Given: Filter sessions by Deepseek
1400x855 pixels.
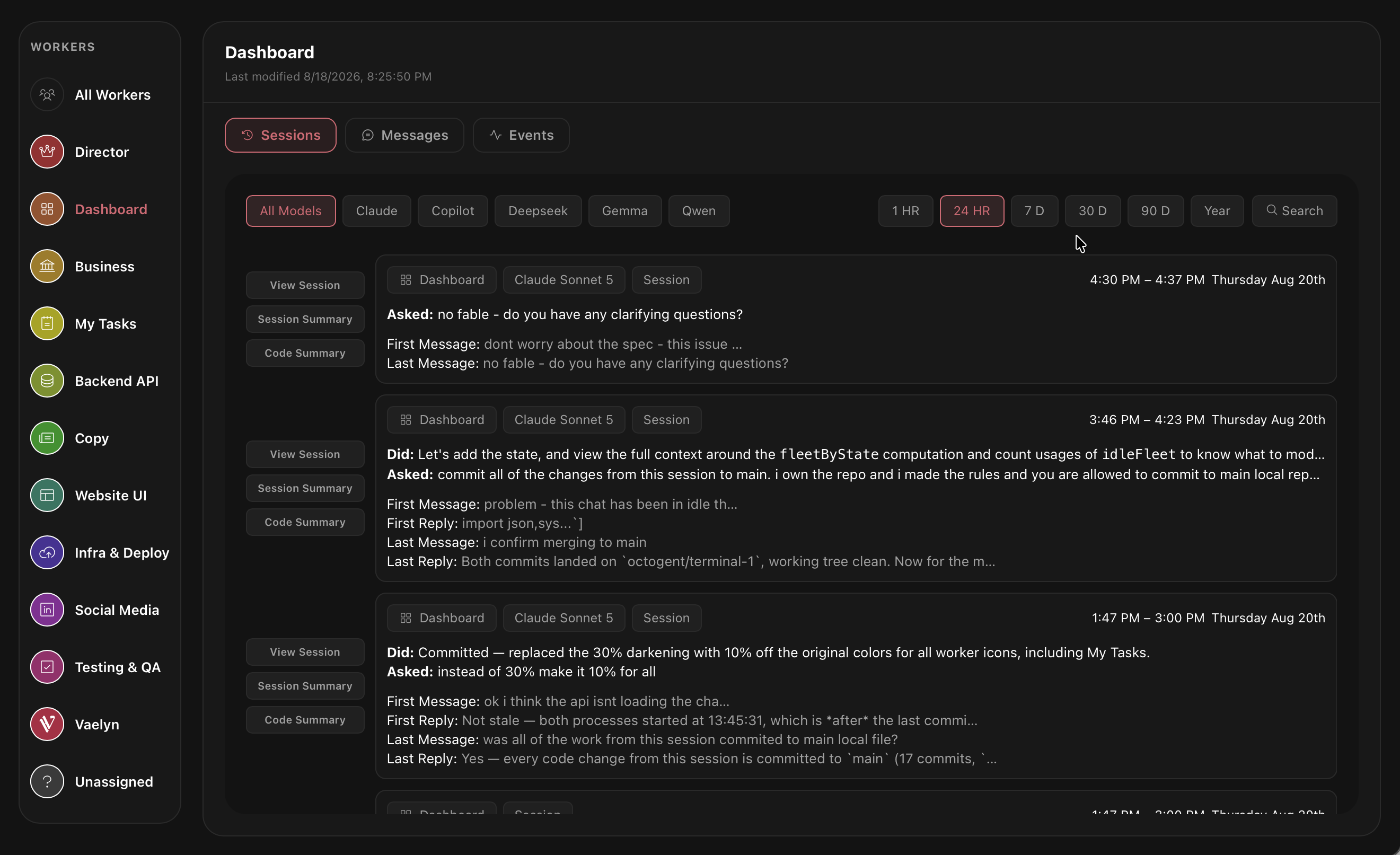Looking at the screenshot, I should (x=538, y=211).
